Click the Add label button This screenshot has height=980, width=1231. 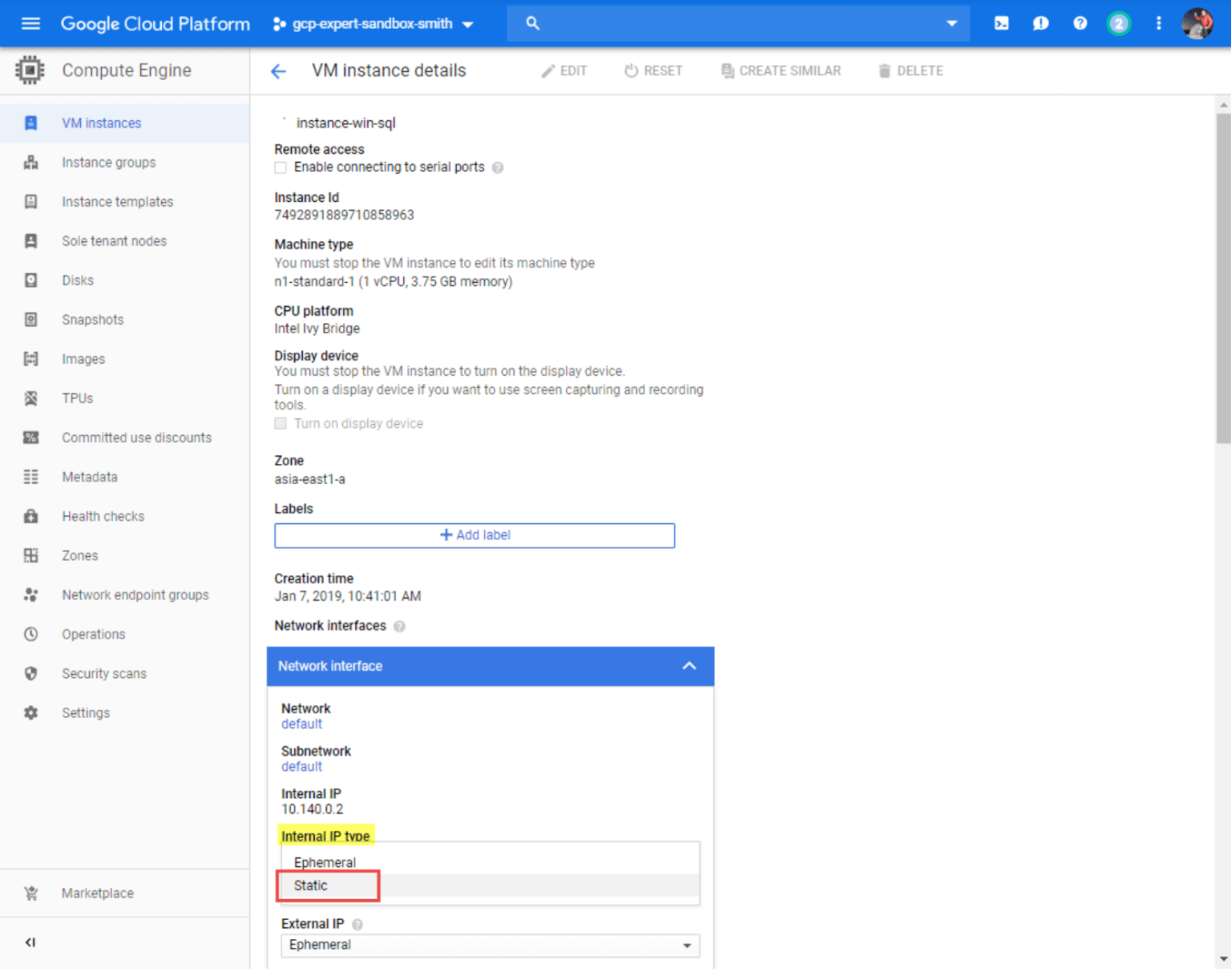474,535
